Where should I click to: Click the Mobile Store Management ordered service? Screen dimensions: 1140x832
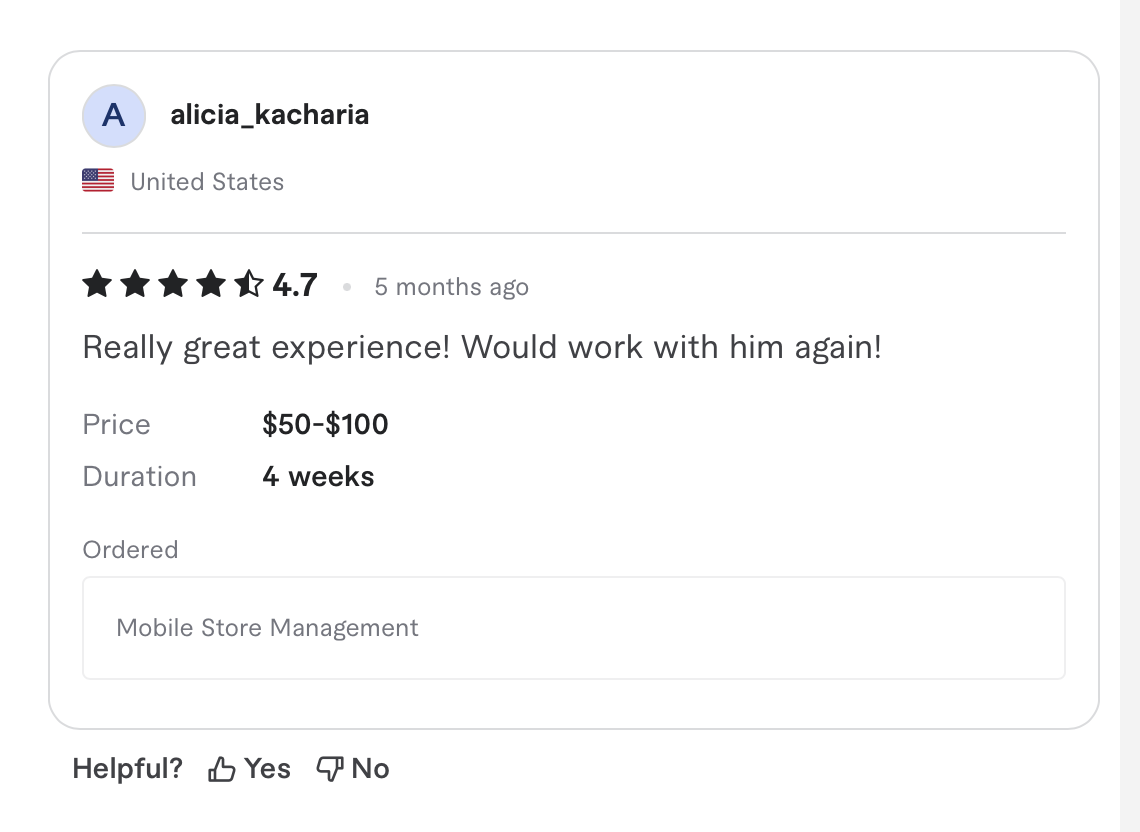pyautogui.click(x=267, y=628)
